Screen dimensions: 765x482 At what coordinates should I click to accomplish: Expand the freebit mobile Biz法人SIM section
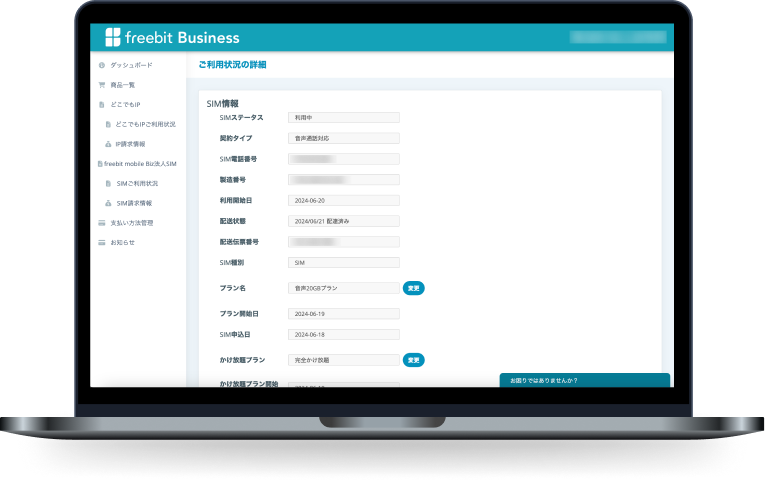138,163
